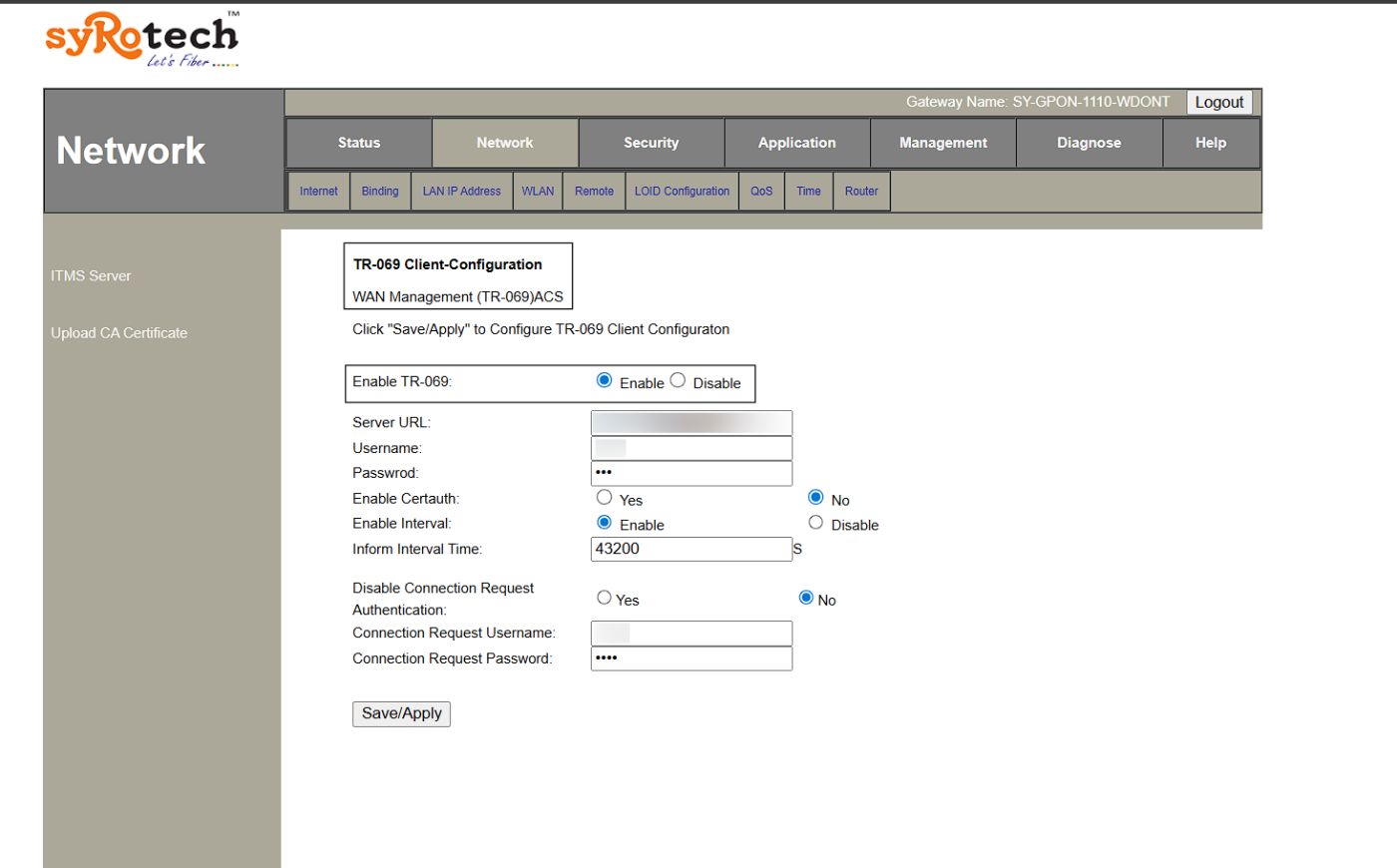
Task: Open the Security tab
Action: [x=651, y=142]
